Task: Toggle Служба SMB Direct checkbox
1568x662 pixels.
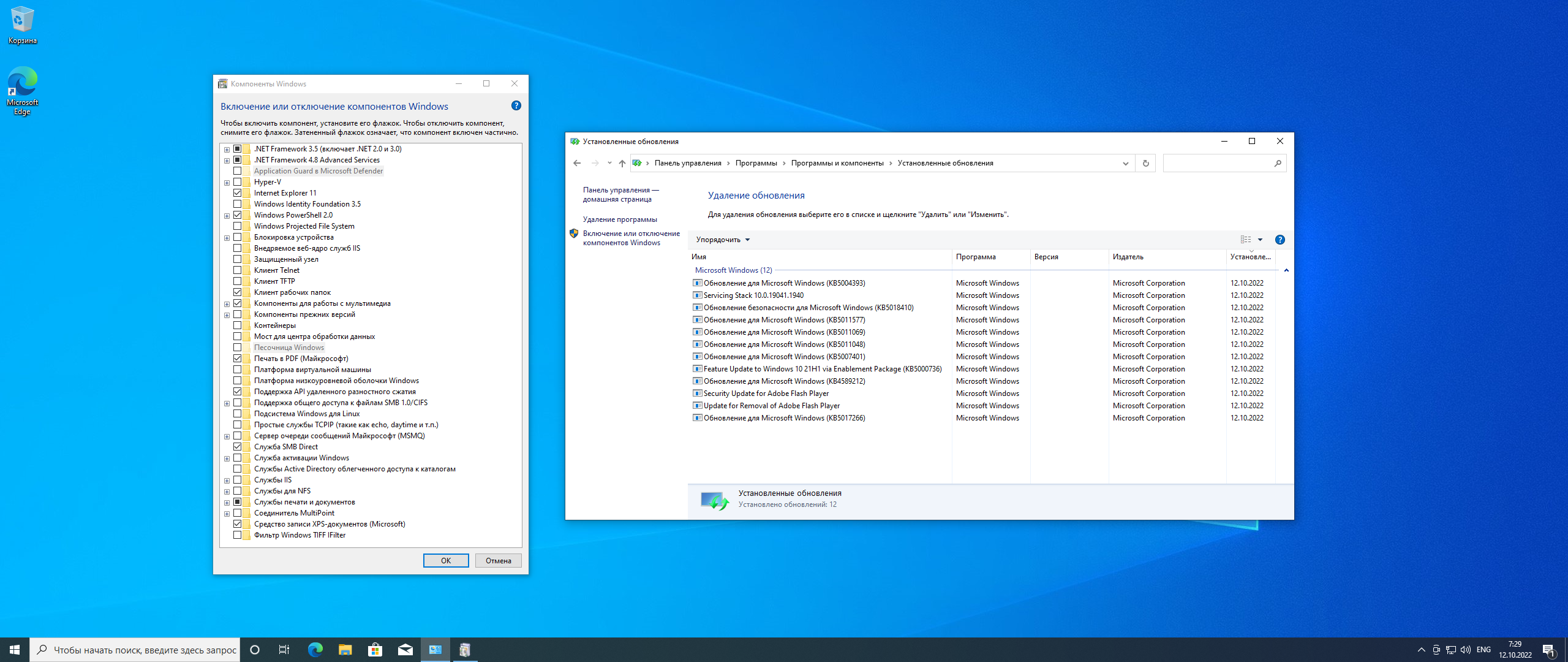Action: click(x=237, y=447)
